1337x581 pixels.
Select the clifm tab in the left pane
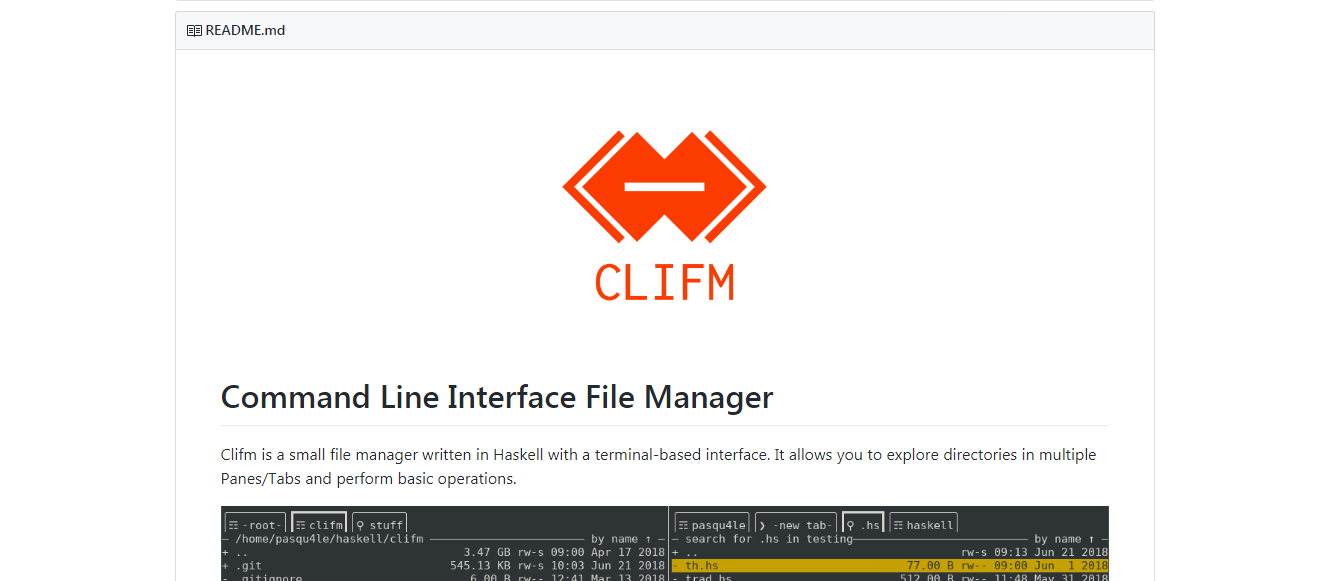(319, 524)
